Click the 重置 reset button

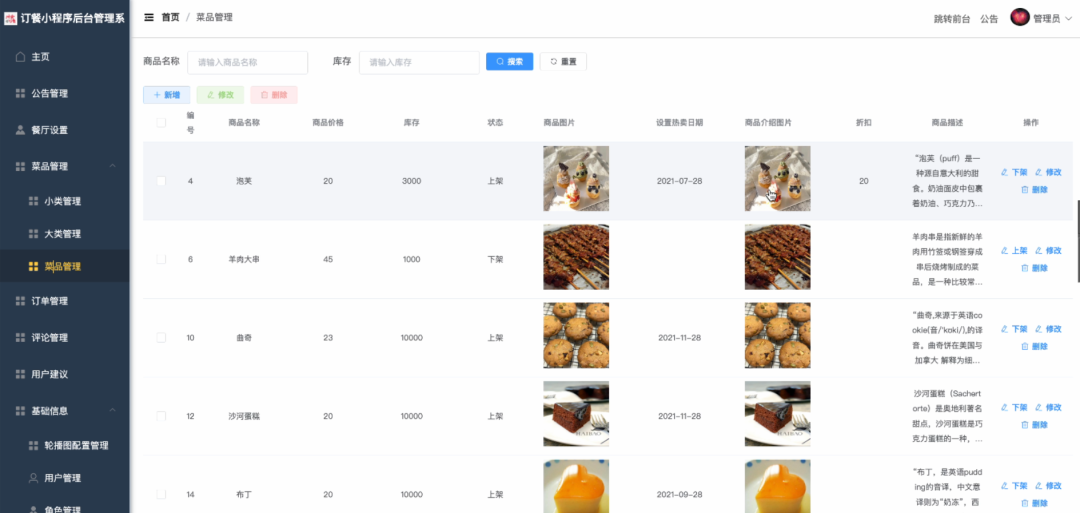pyautogui.click(x=563, y=61)
